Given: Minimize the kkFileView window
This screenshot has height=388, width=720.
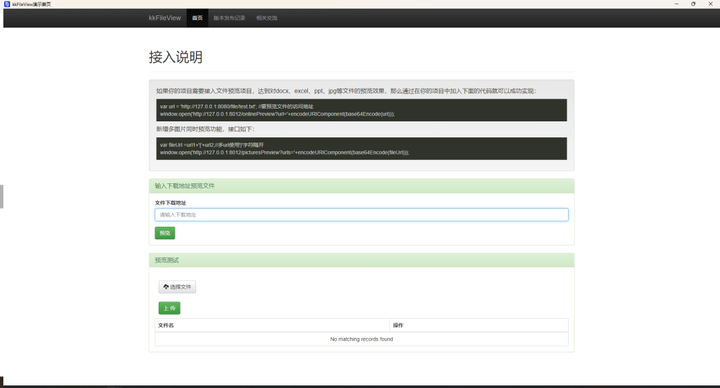Looking at the screenshot, I should pos(676,4).
